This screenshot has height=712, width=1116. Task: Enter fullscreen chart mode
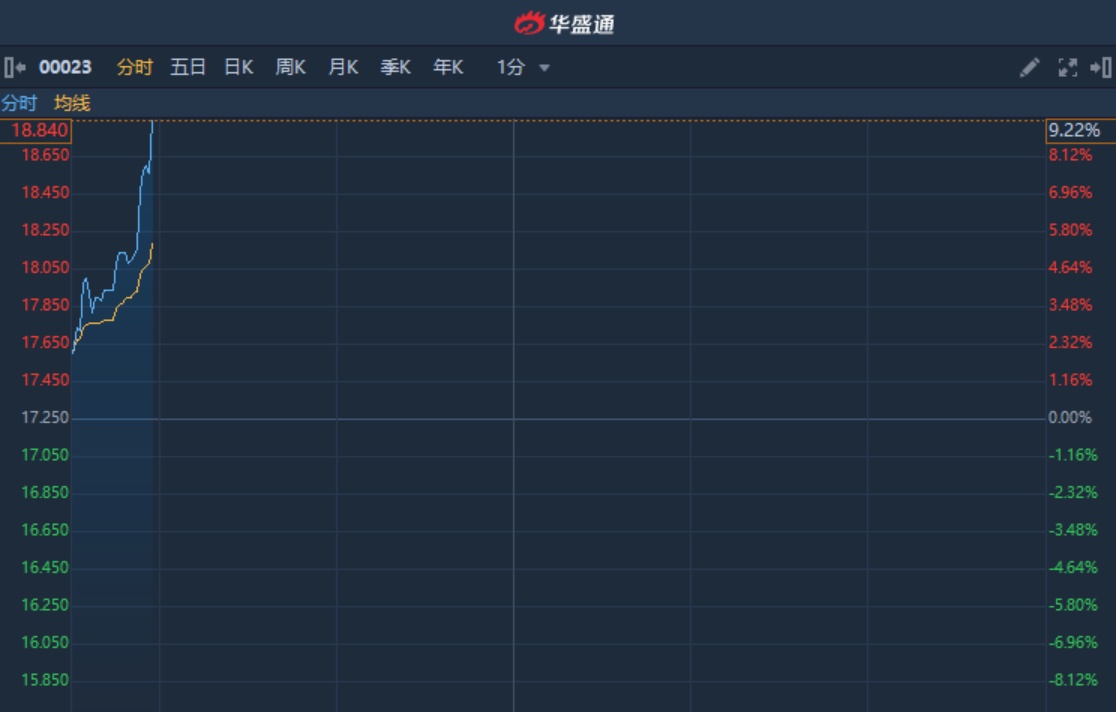1068,68
